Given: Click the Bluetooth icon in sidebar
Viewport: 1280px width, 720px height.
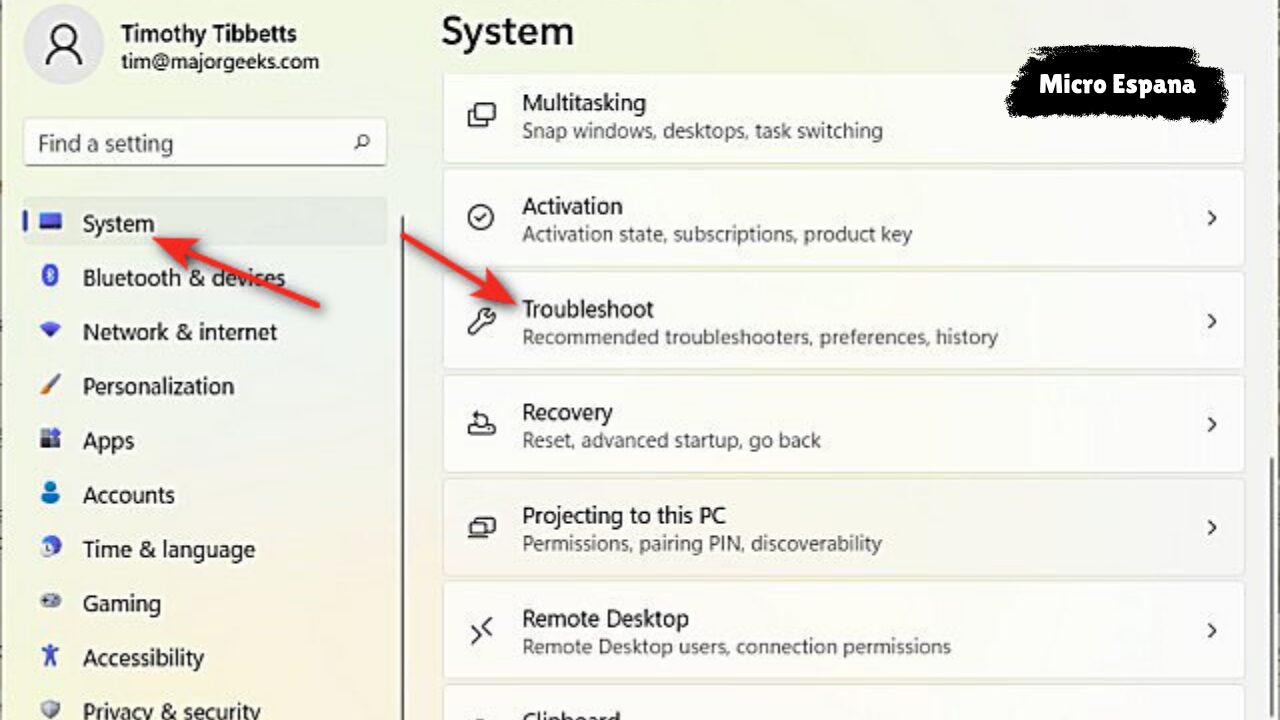Looking at the screenshot, I should pyautogui.click(x=50, y=276).
